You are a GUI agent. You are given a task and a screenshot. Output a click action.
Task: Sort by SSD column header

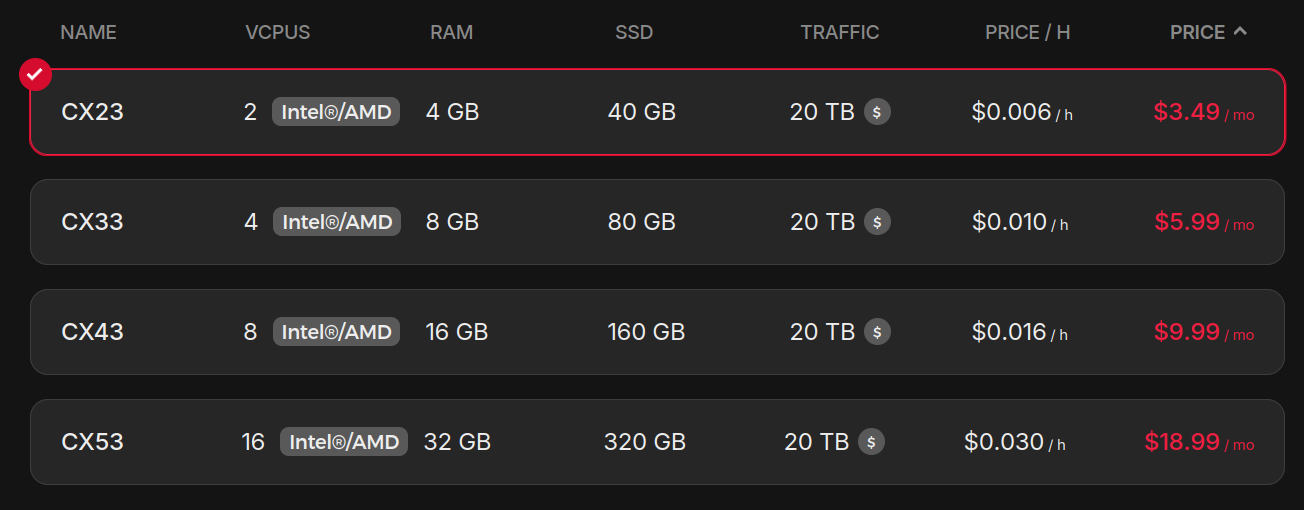pos(634,32)
